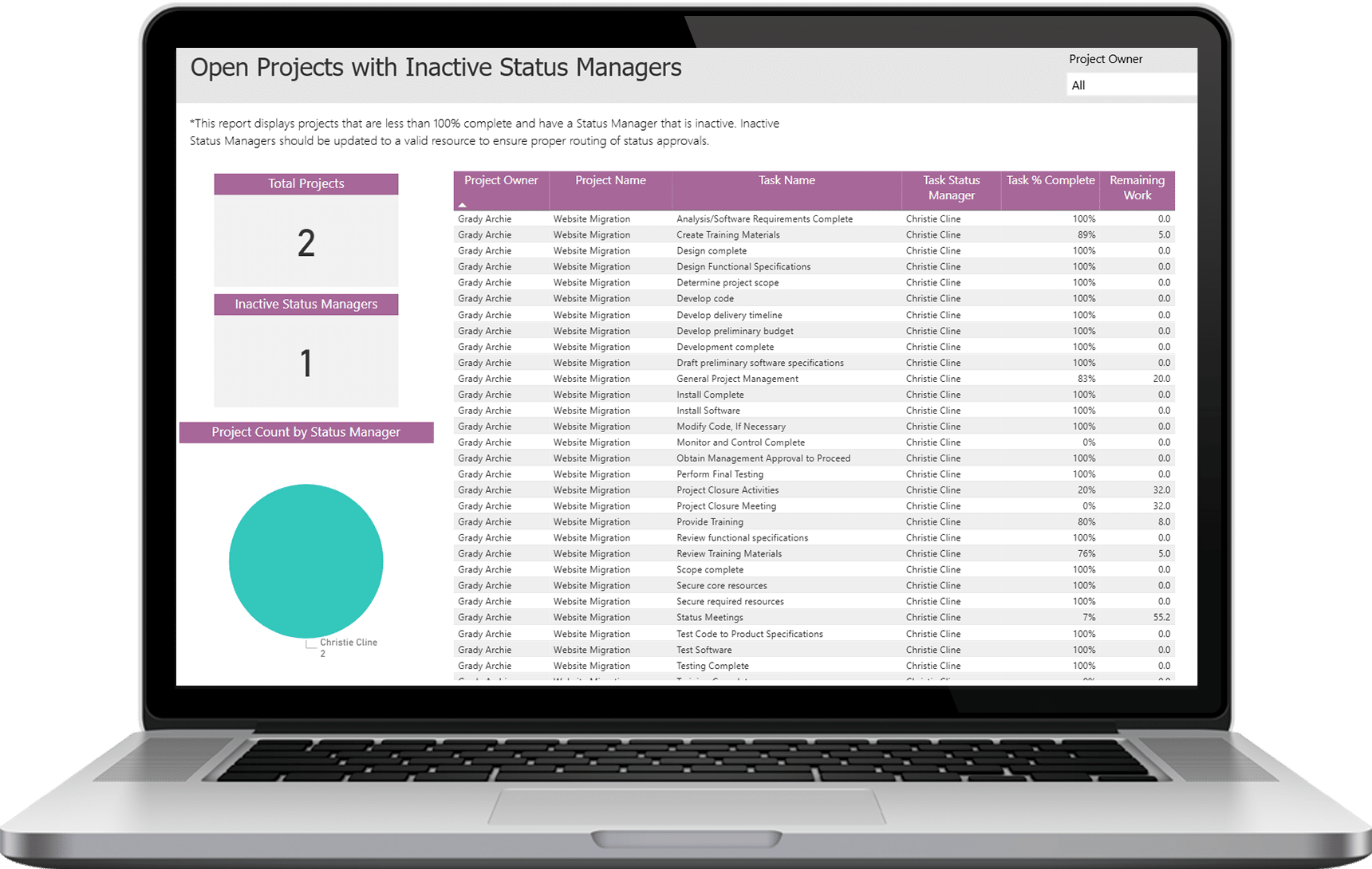The width and height of the screenshot is (1372, 869).
Task: Open the Project Owner filter dropdown
Action: coord(1130,85)
